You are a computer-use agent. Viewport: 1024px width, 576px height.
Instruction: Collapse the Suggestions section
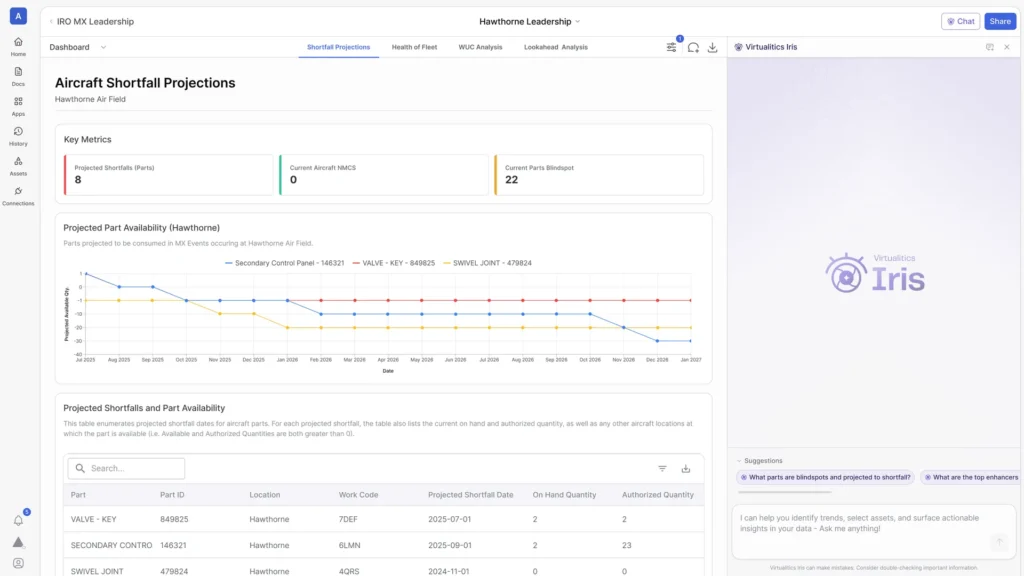click(739, 461)
